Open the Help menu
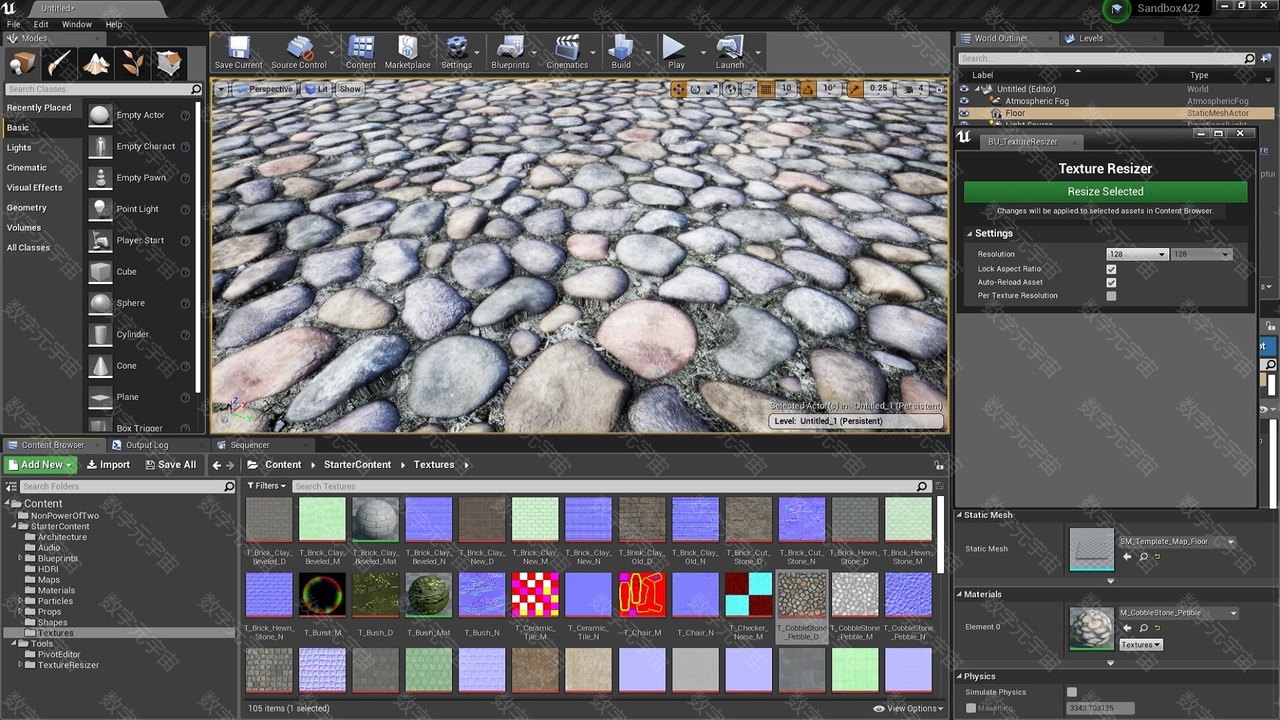 click(114, 24)
